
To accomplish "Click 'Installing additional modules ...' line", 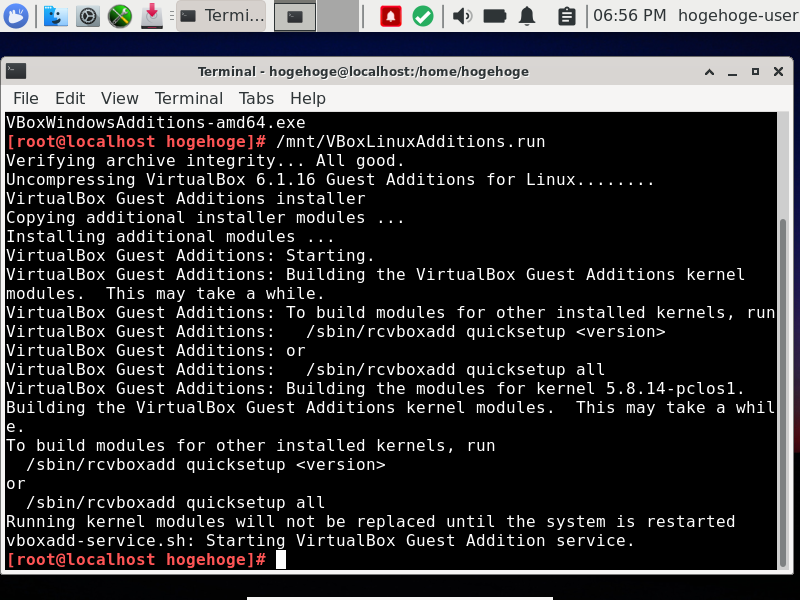I will (x=170, y=237).
